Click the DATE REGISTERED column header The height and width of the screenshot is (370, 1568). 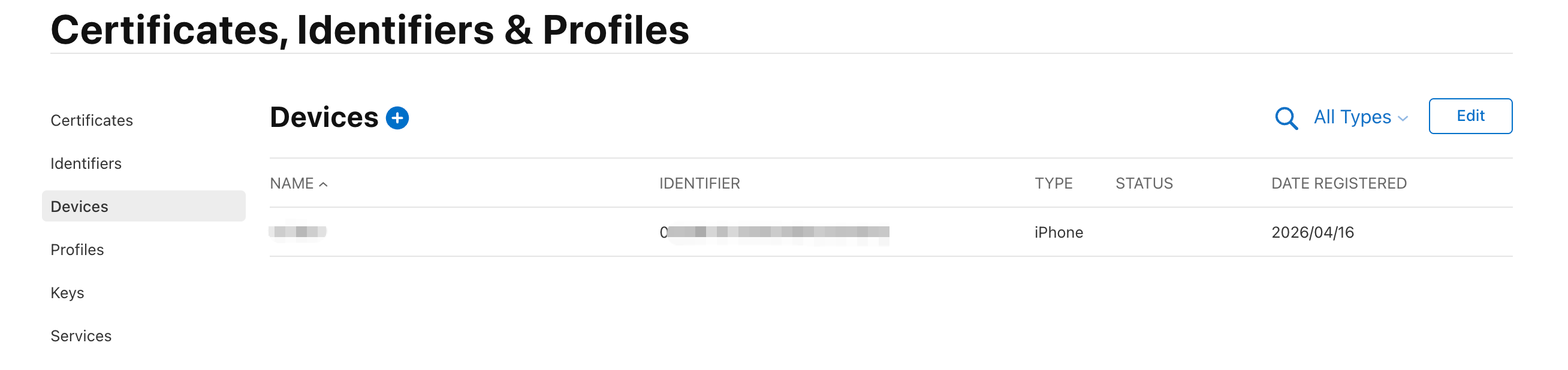1338,183
